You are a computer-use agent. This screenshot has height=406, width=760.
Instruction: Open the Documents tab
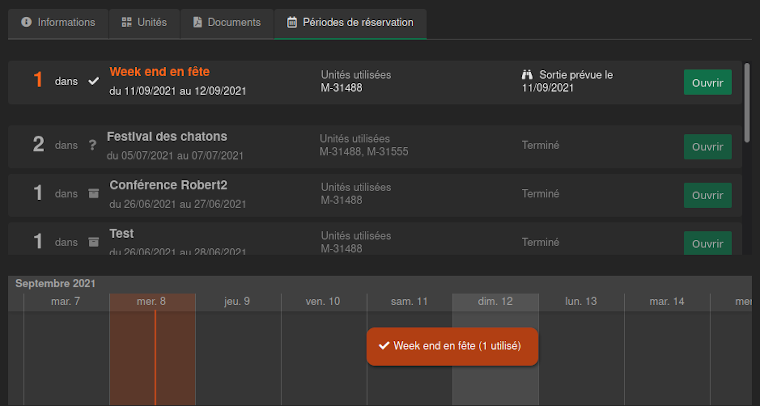[227, 22]
